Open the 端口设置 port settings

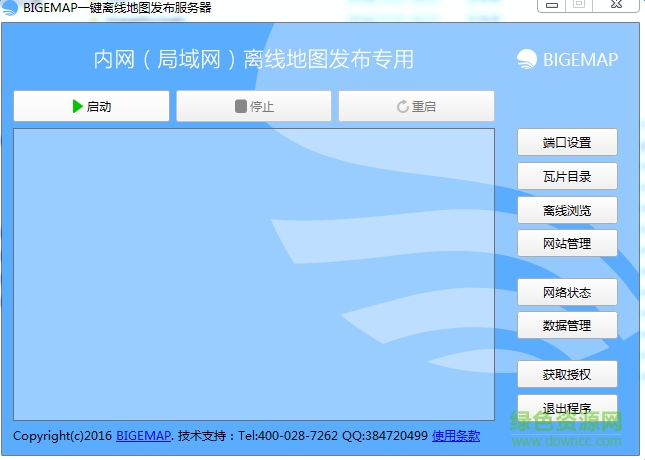567,142
